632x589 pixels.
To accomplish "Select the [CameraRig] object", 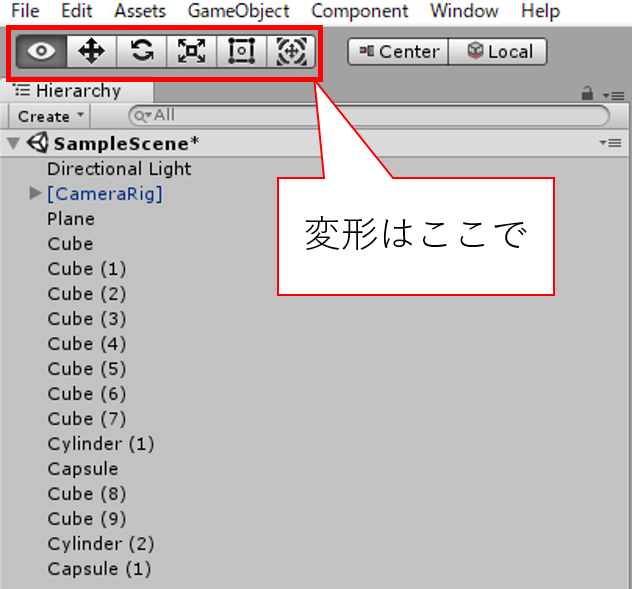I will (x=105, y=194).
